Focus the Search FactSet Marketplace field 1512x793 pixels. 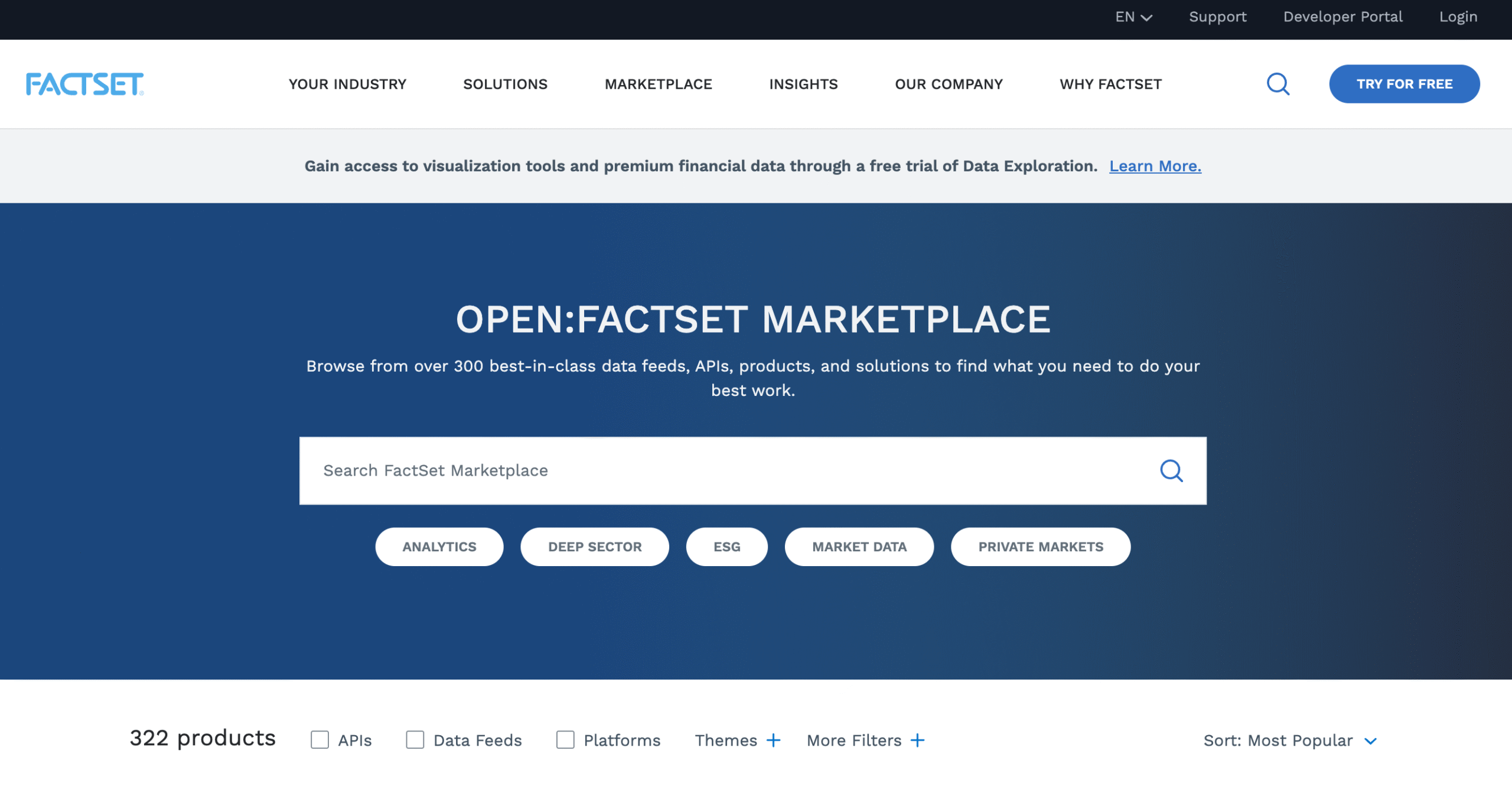click(752, 471)
